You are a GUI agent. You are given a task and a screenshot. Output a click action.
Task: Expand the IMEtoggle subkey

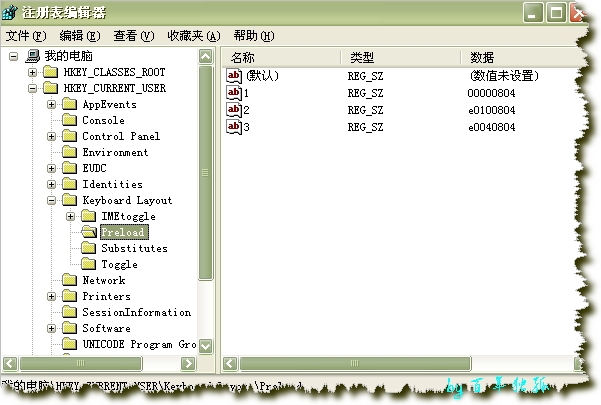tap(71, 216)
